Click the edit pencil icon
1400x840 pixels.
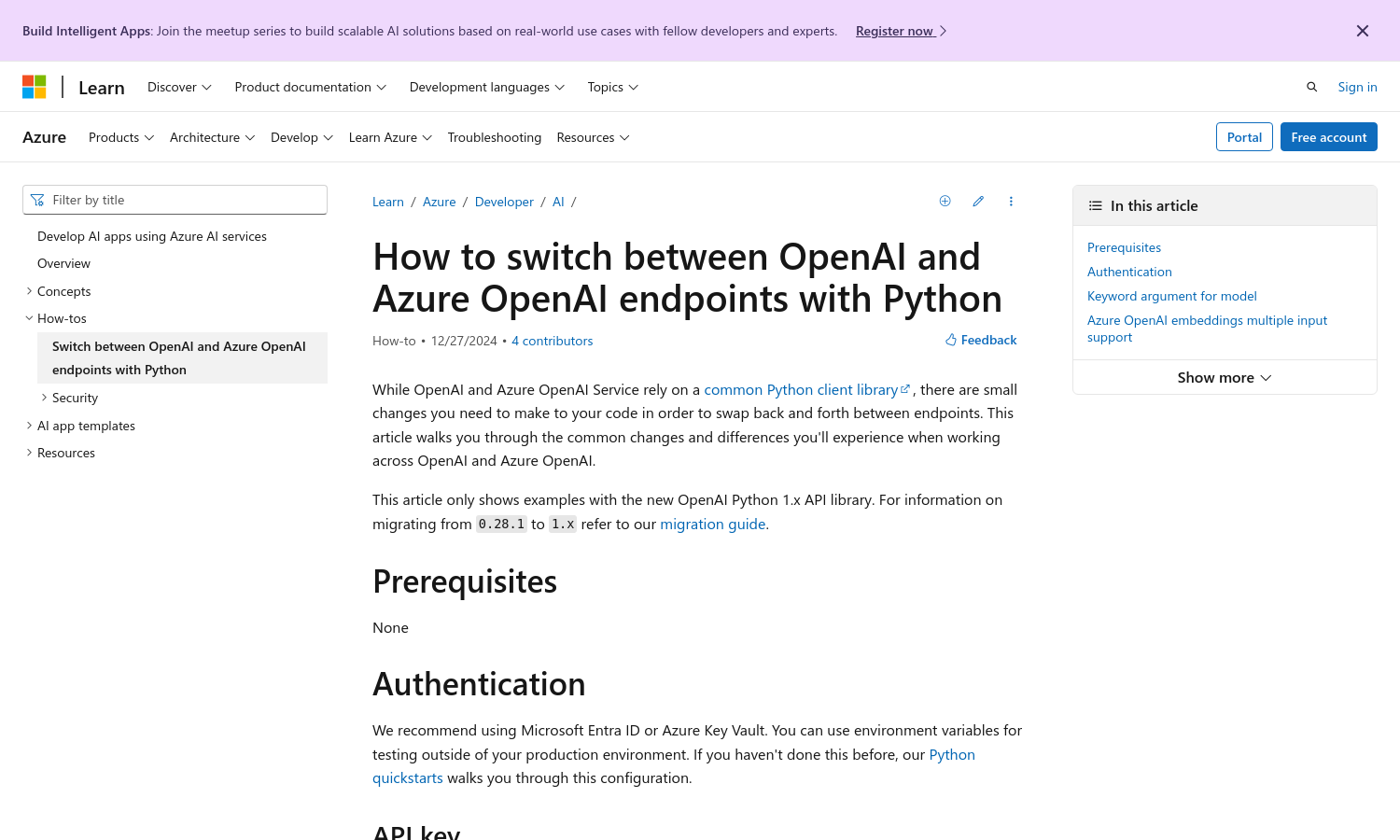pyautogui.click(x=978, y=202)
